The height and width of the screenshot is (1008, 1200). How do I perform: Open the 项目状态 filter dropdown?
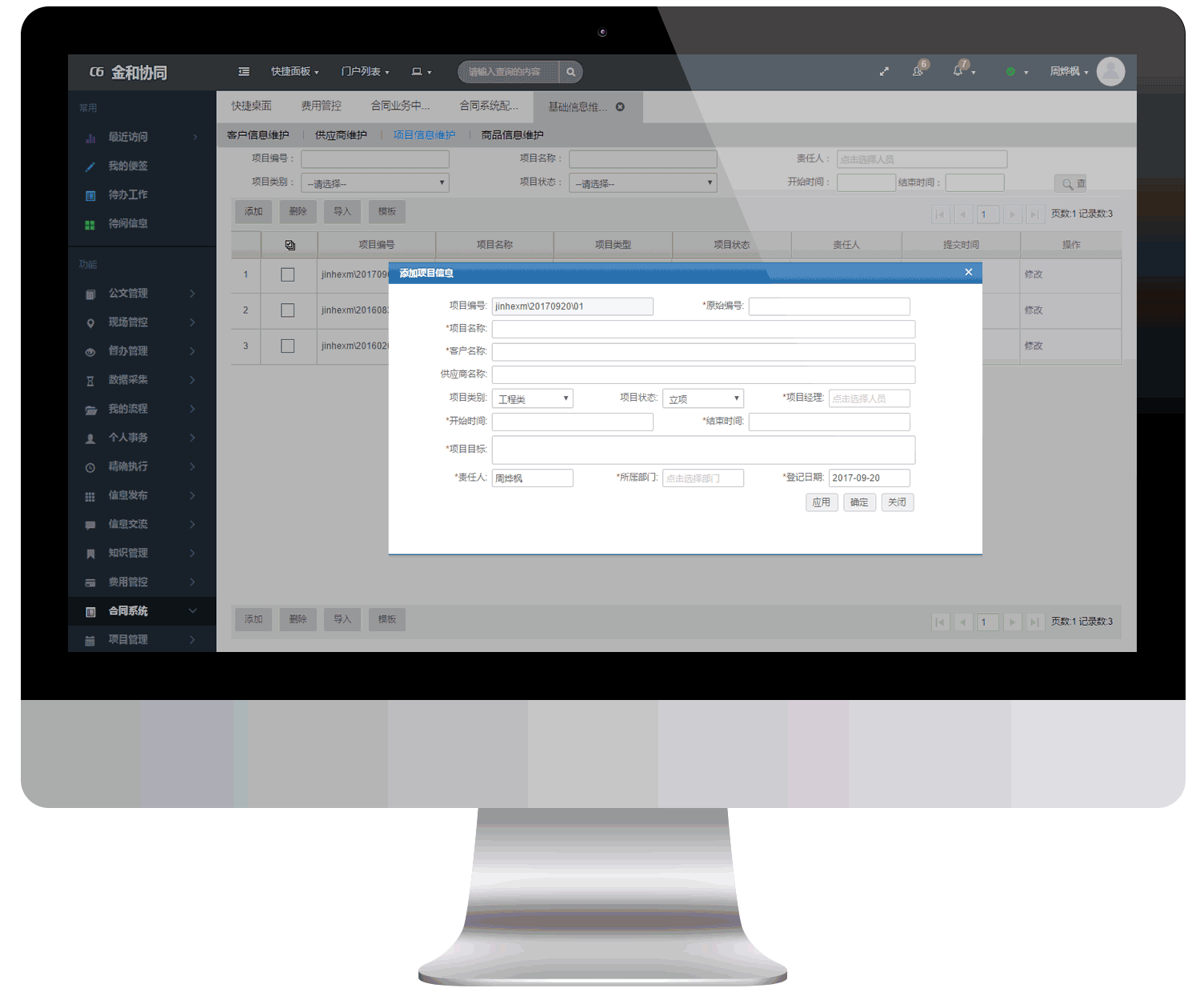[x=643, y=183]
